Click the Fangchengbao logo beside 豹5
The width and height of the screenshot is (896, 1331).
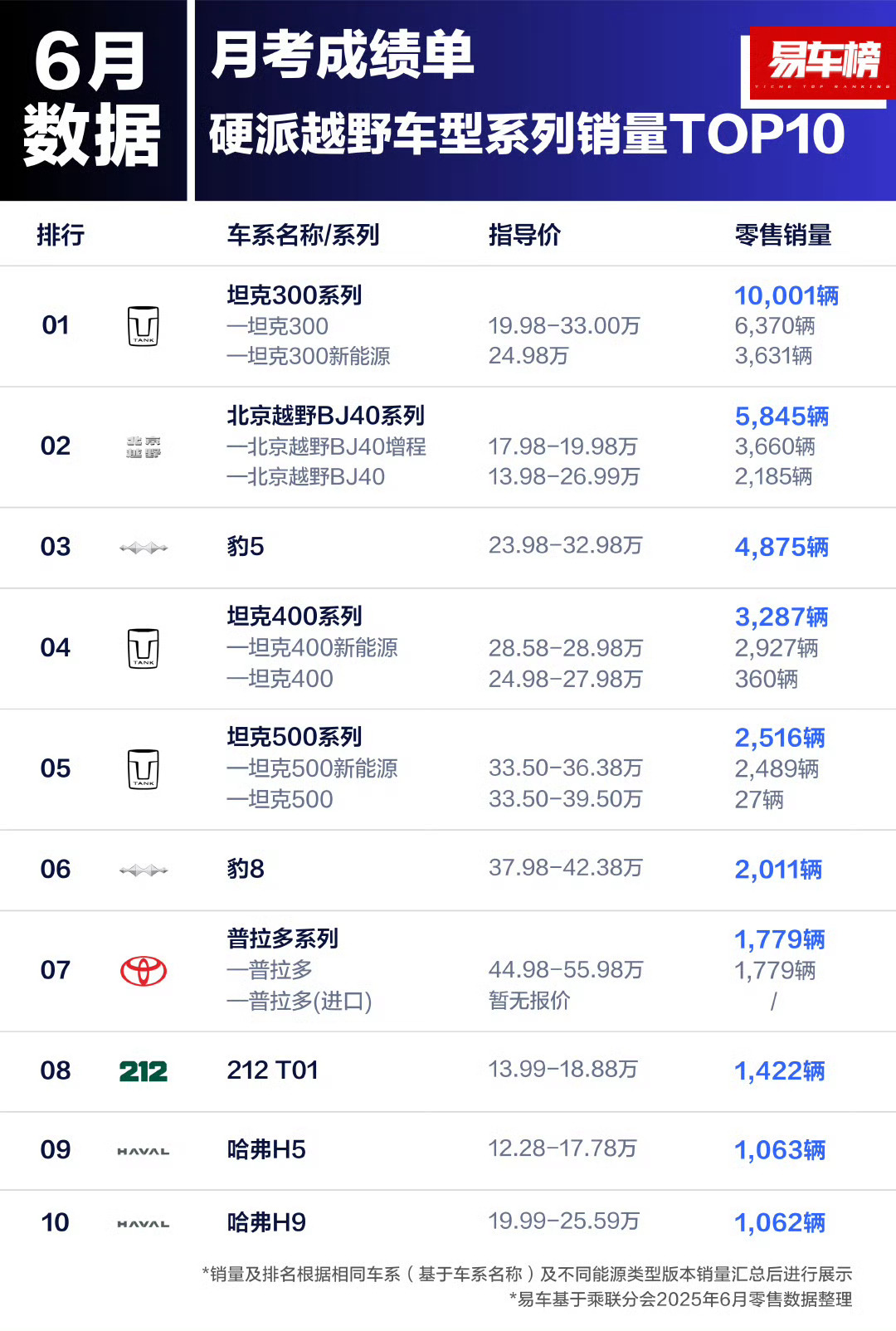click(x=144, y=548)
